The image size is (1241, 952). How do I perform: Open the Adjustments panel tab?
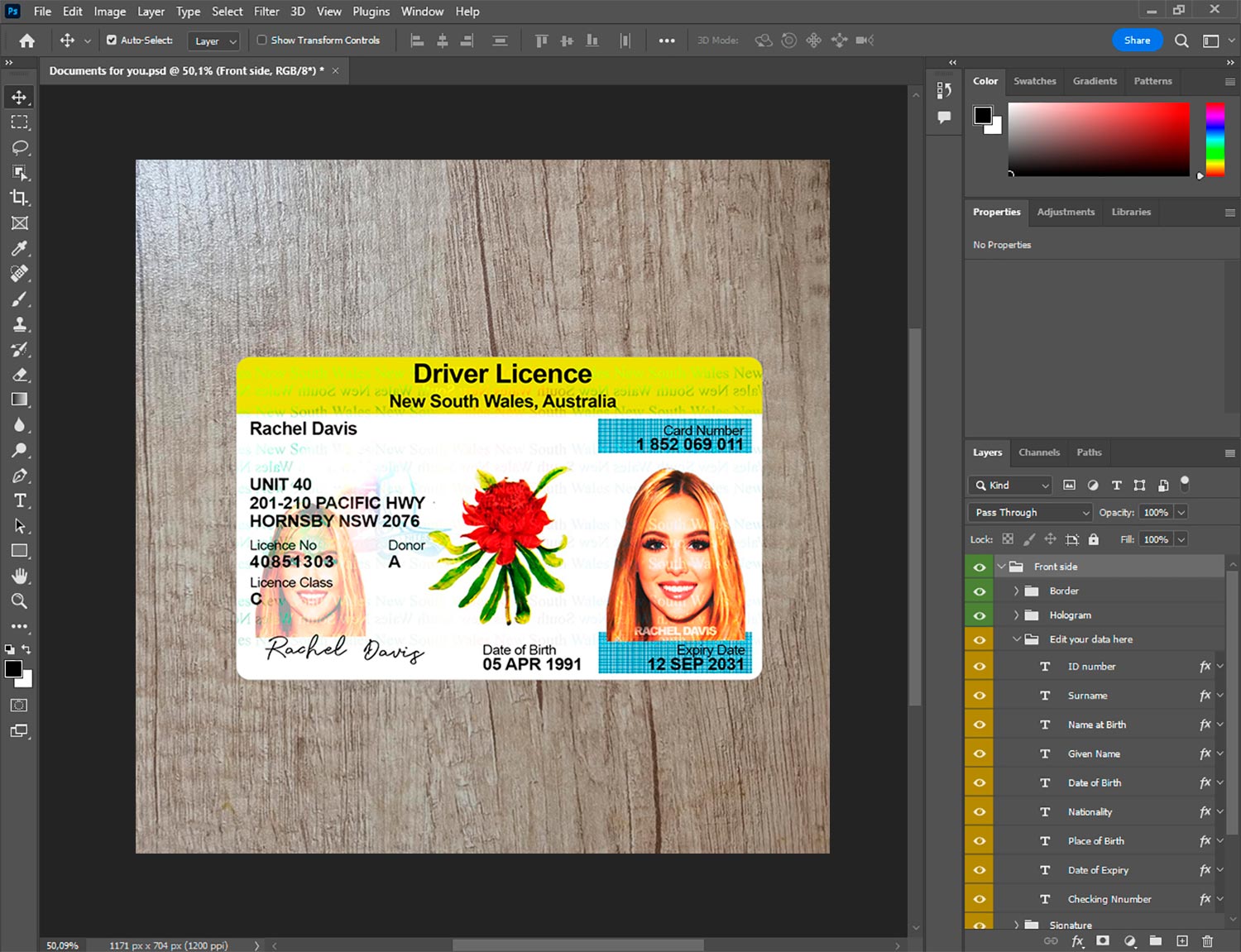(x=1066, y=212)
